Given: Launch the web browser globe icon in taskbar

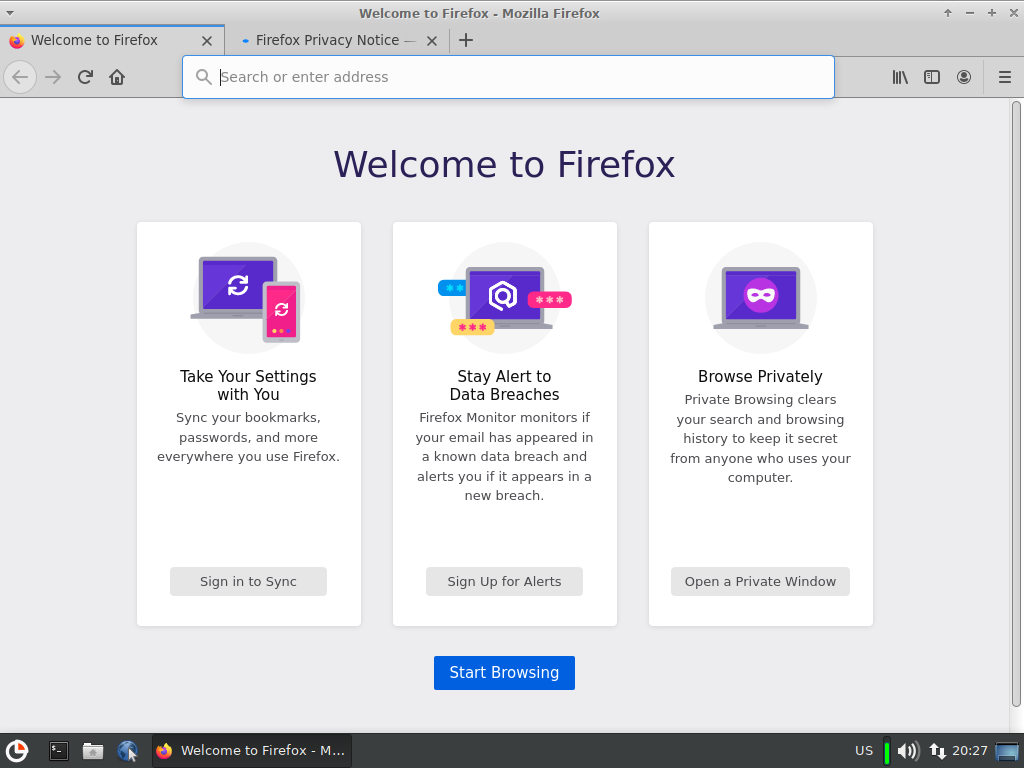Looking at the screenshot, I should click(x=128, y=751).
